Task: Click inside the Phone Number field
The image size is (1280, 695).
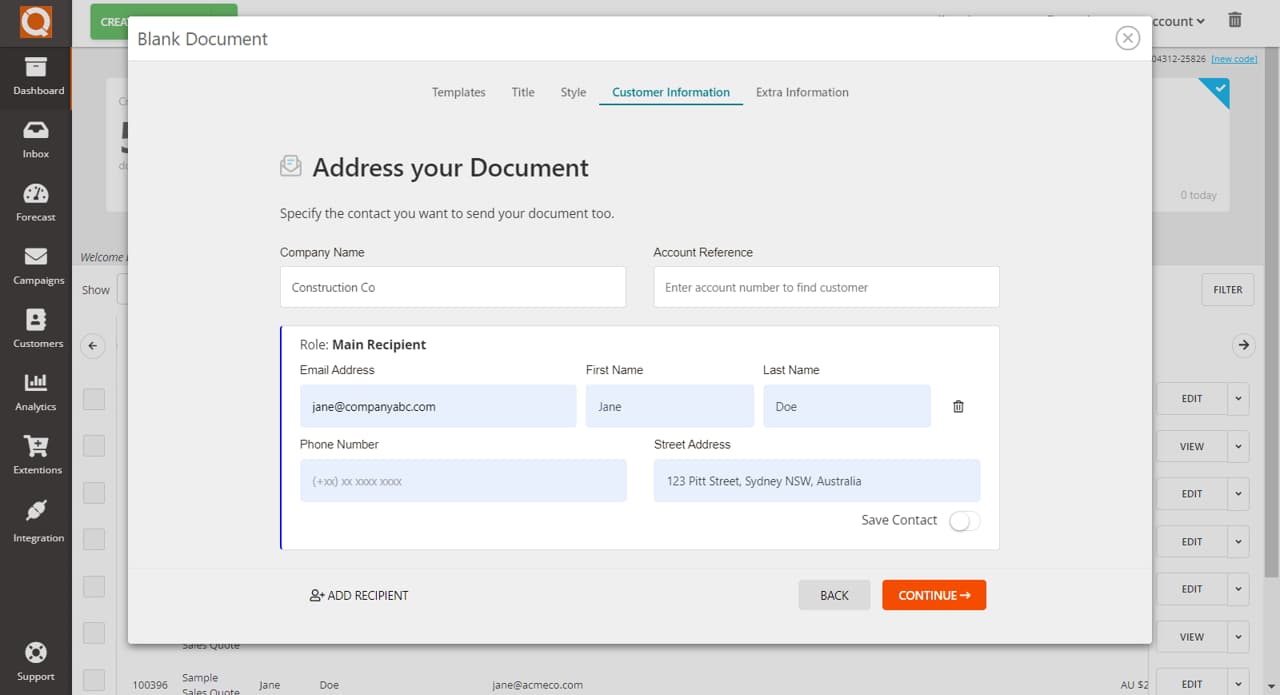Action: (463, 480)
